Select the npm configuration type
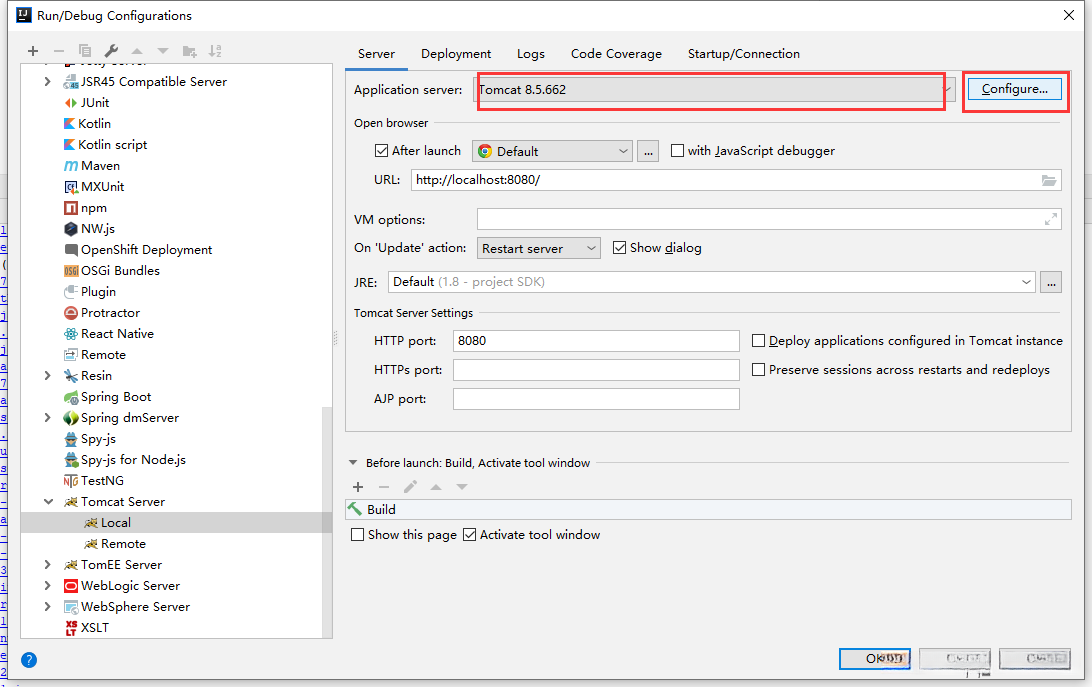The width and height of the screenshot is (1092, 687). pos(93,208)
